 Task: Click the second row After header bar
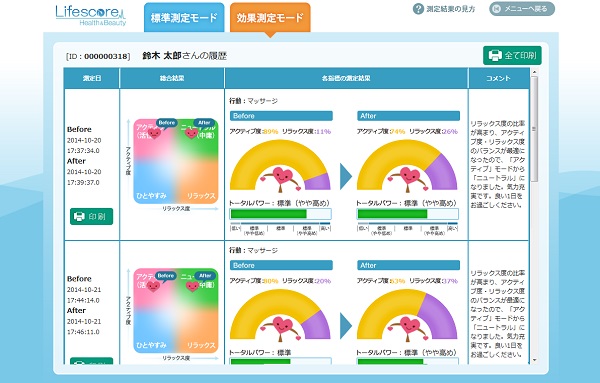pos(408,265)
